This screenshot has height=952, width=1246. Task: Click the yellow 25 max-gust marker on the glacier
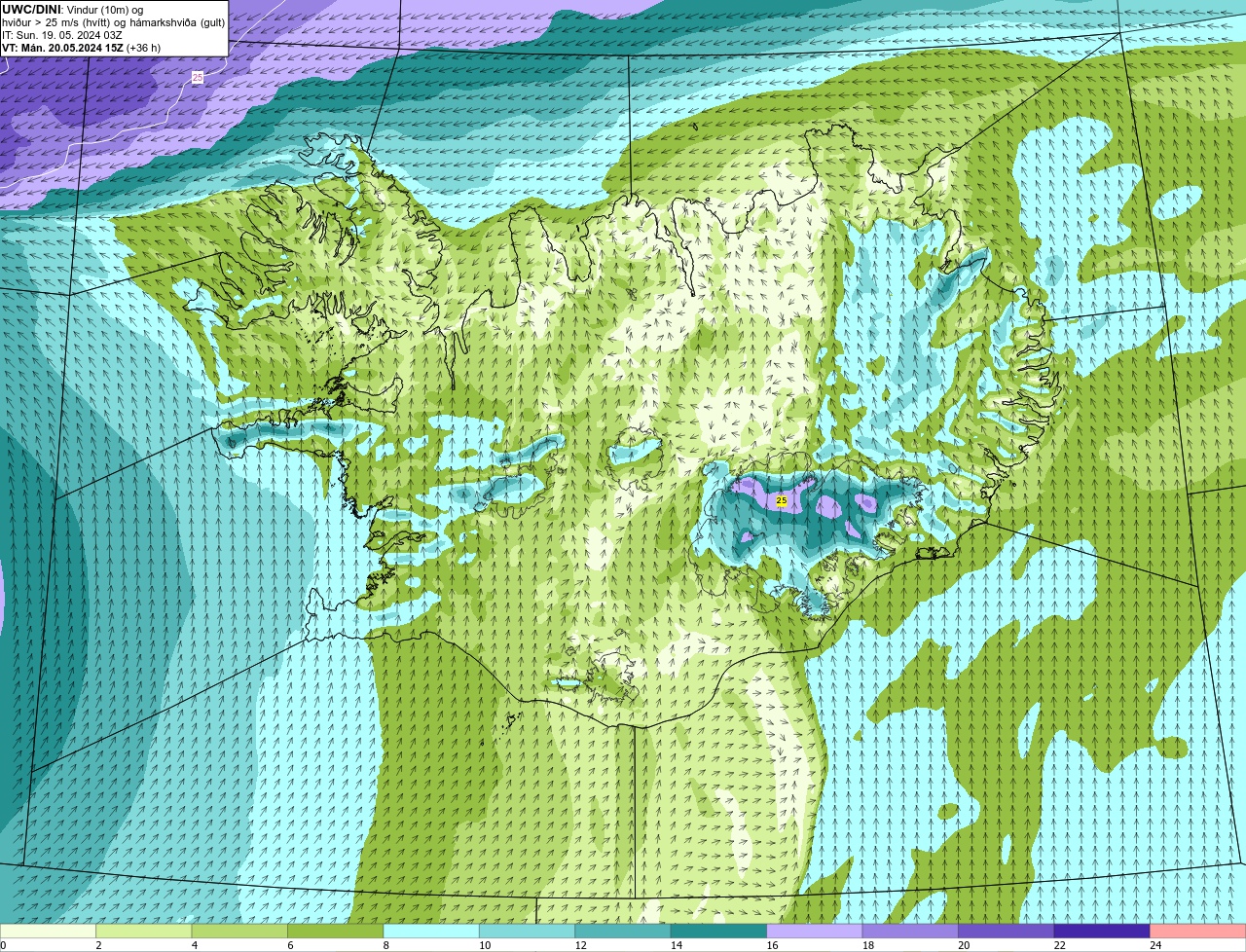782,500
